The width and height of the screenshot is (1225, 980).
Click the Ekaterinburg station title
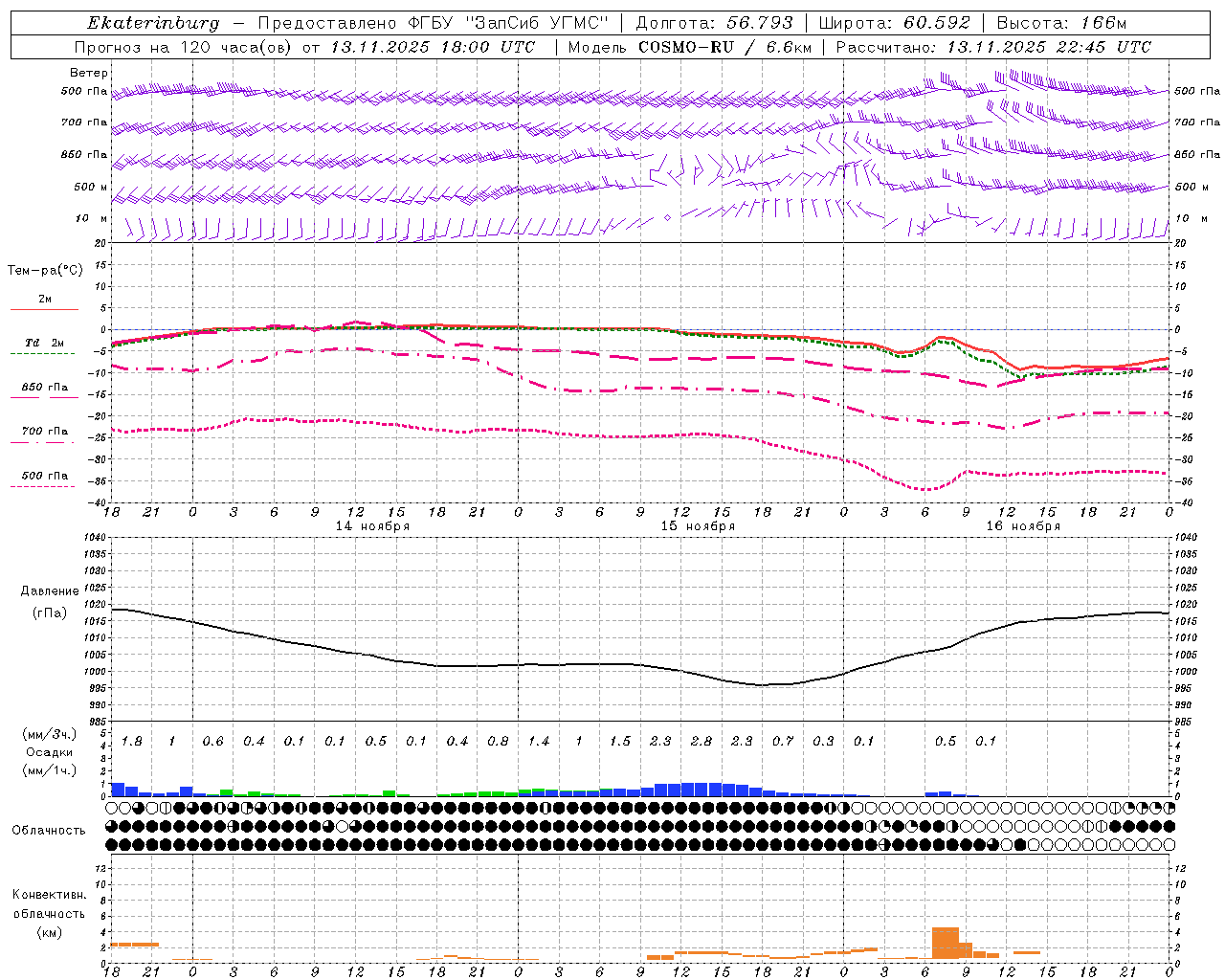(x=153, y=23)
